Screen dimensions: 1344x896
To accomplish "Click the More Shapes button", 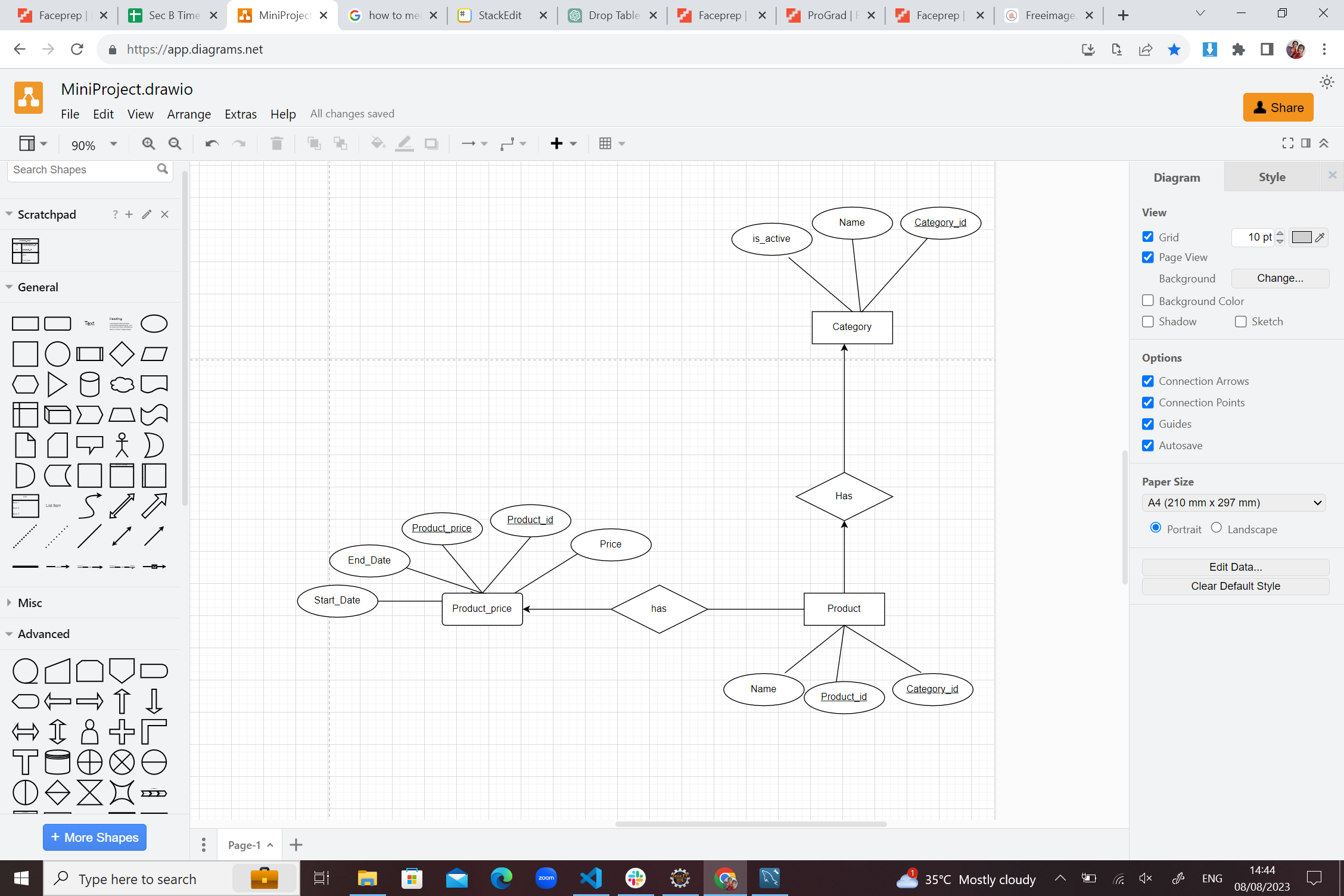I will pyautogui.click(x=95, y=837).
